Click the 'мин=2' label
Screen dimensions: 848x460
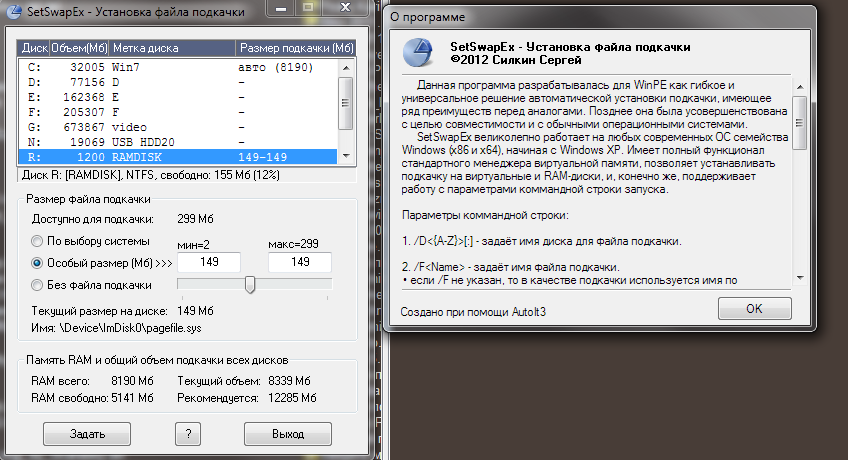pyautogui.click(x=193, y=245)
